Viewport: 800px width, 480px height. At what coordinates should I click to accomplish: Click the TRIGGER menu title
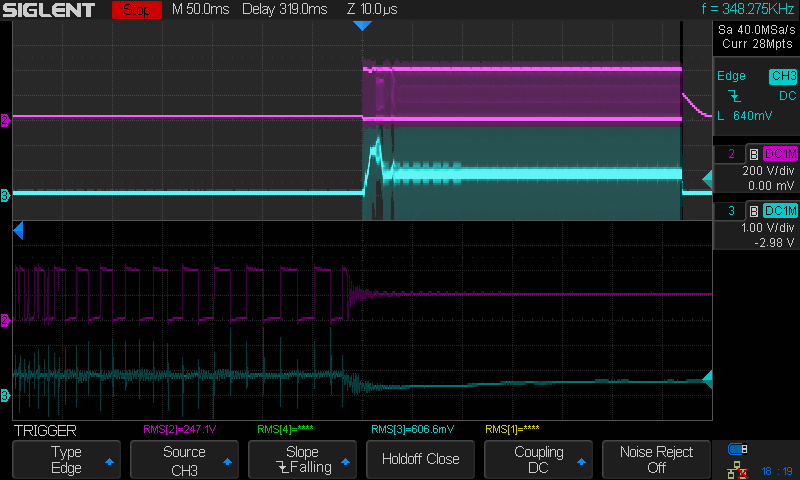tap(45, 431)
